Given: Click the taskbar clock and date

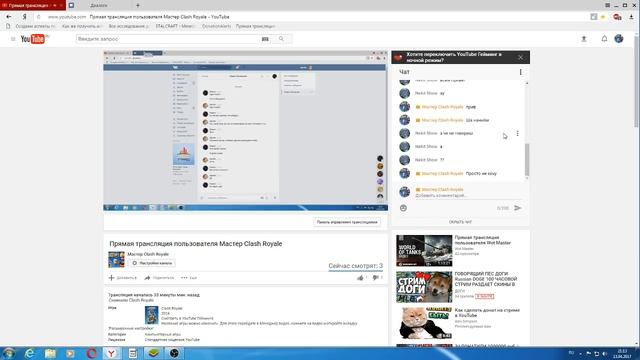Looking at the screenshot, I should [622, 353].
